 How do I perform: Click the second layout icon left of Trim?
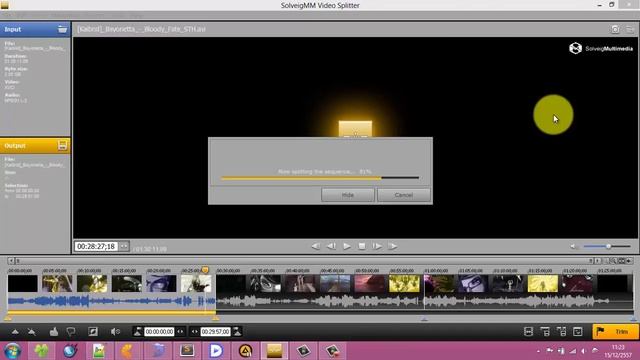pos(545,332)
